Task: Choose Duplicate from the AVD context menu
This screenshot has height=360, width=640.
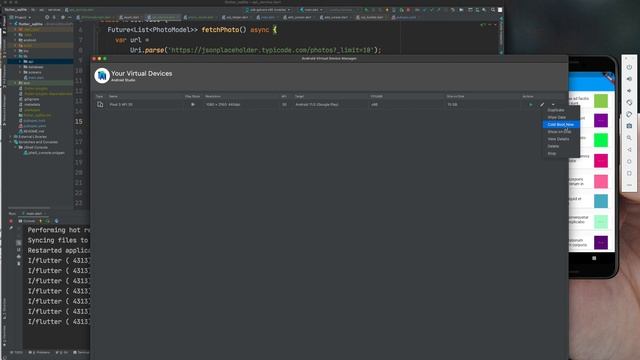Action: click(556, 110)
